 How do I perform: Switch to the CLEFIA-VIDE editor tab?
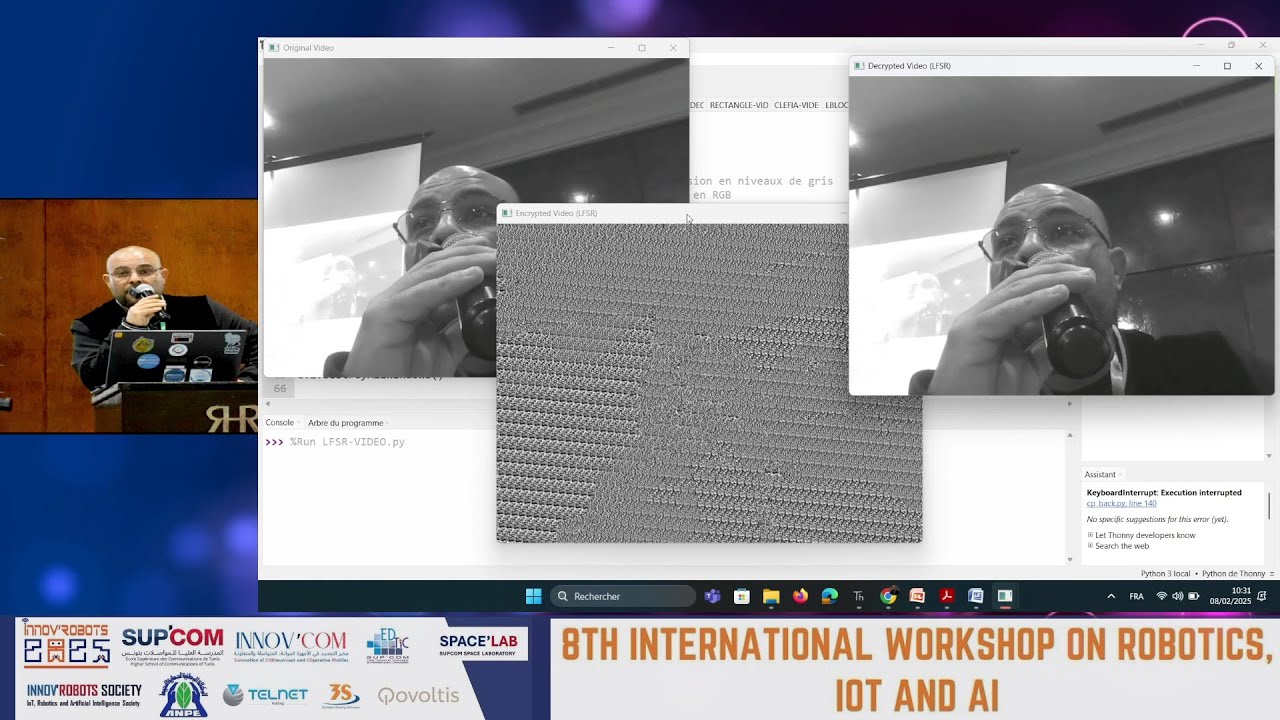coord(796,105)
